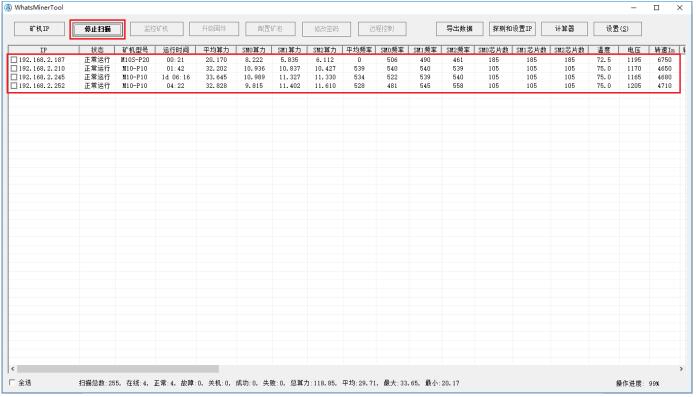Click the horizontal scrollbar thumb
696x397 pixels.
tap(118, 369)
